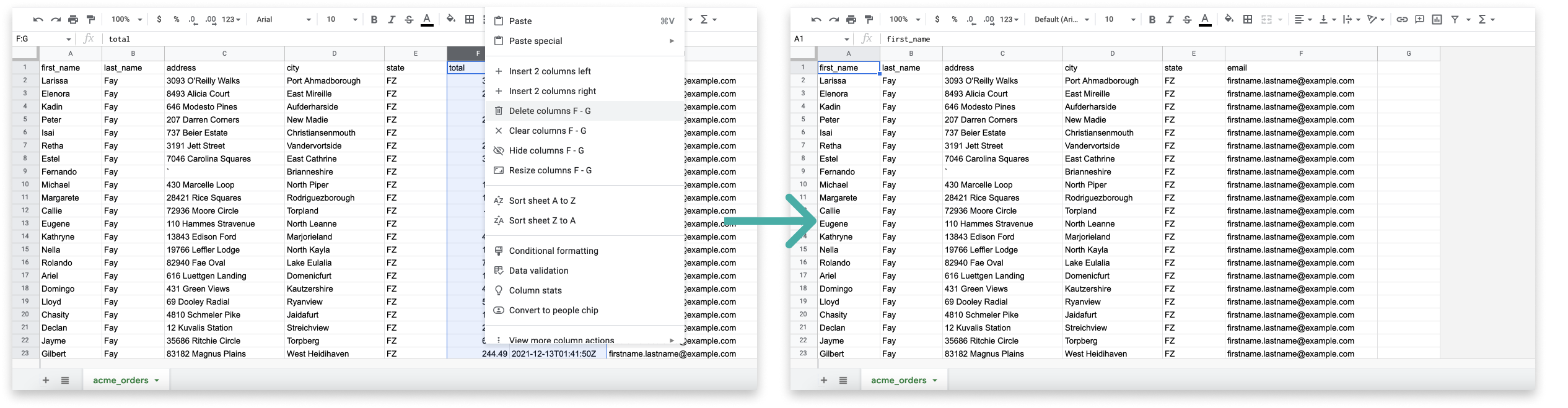Choose Delete columns F - G
The width and height of the screenshot is (1568, 408).
pos(585,111)
